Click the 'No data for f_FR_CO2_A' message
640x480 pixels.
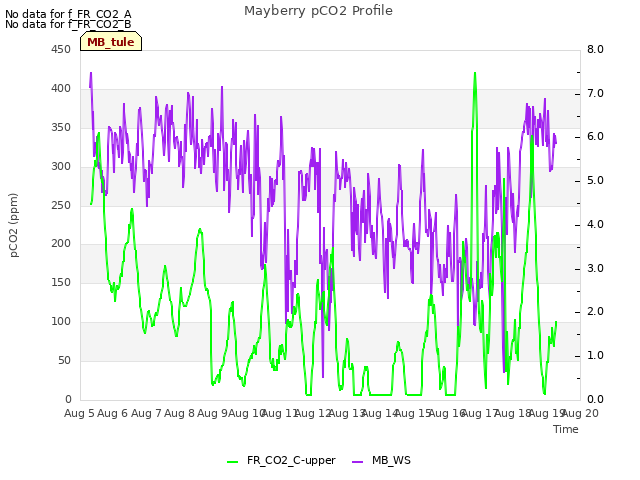tap(68, 14)
